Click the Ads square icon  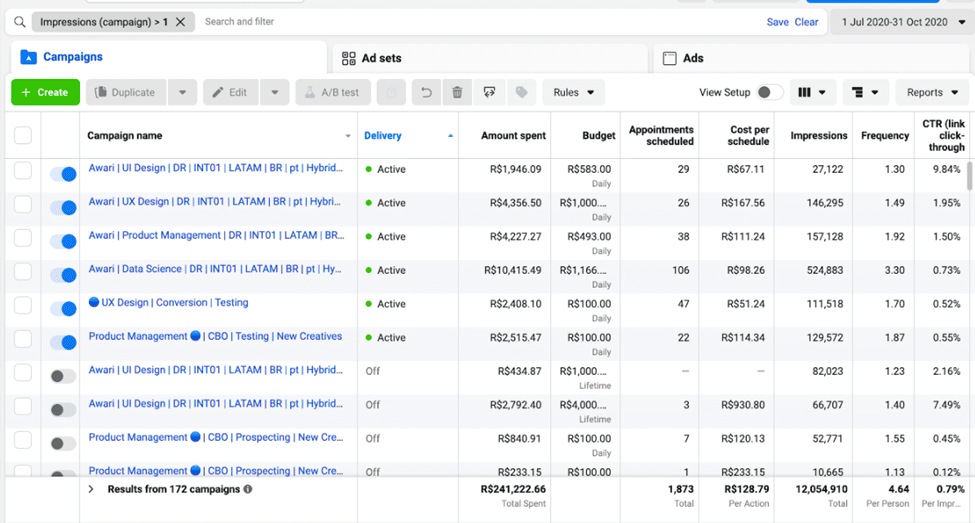(x=670, y=58)
